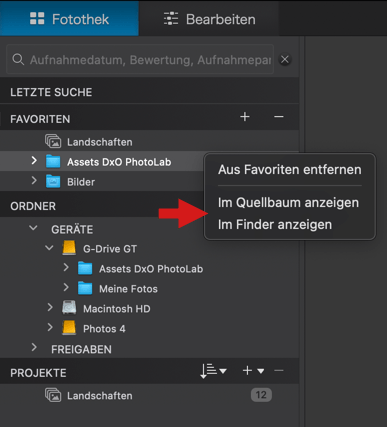Click the Landschaften project icon in Favoriten
The height and width of the screenshot is (427, 387).
(53, 142)
